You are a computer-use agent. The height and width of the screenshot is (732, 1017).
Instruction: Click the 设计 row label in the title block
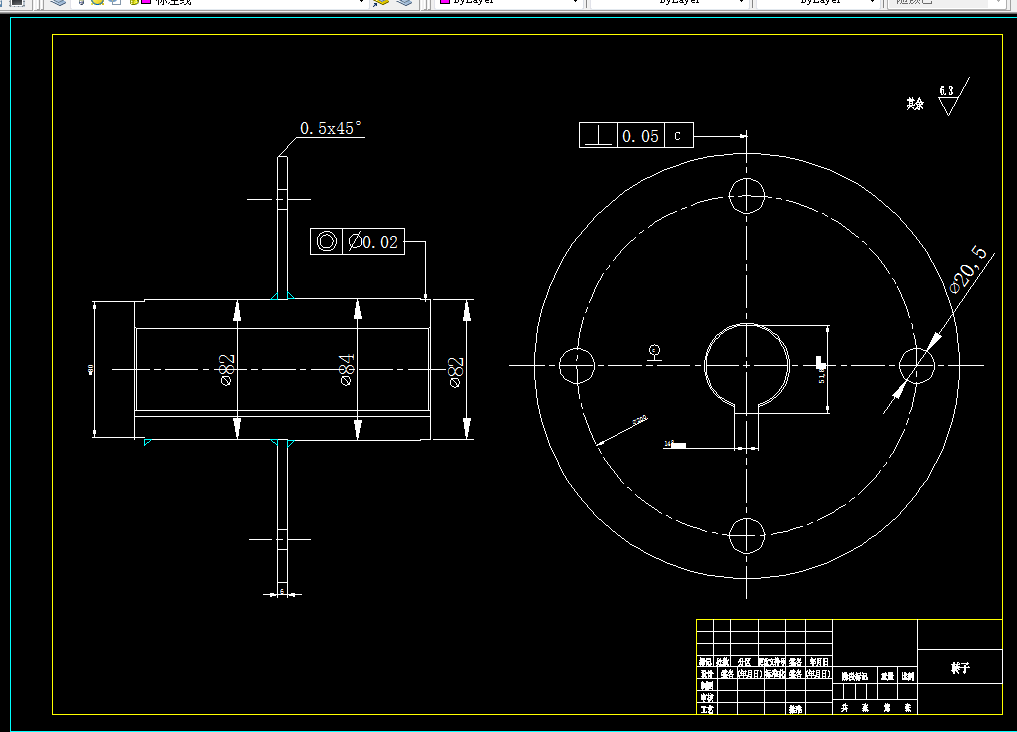point(706,674)
